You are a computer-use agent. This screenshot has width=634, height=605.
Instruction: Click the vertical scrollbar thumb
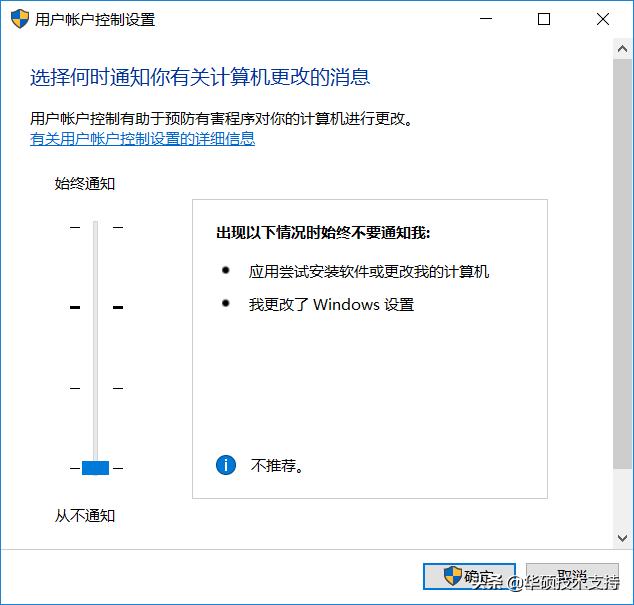[x=623, y=264]
